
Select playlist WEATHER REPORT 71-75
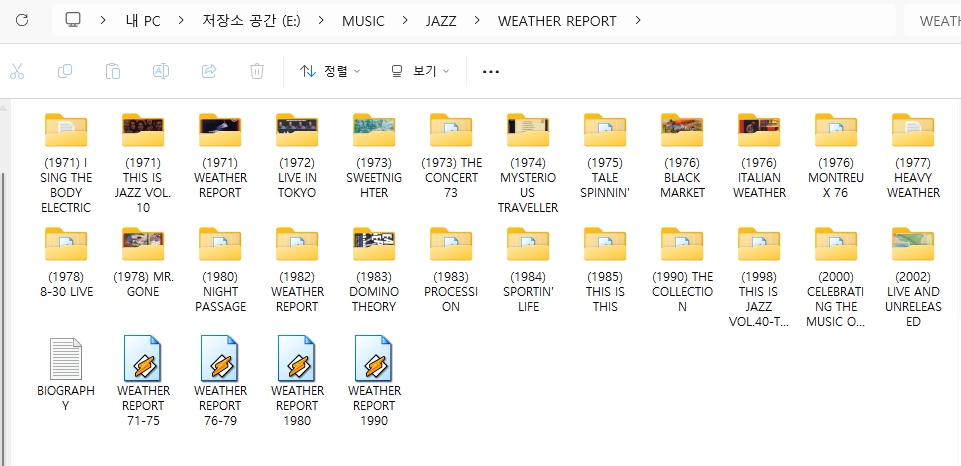click(143, 381)
